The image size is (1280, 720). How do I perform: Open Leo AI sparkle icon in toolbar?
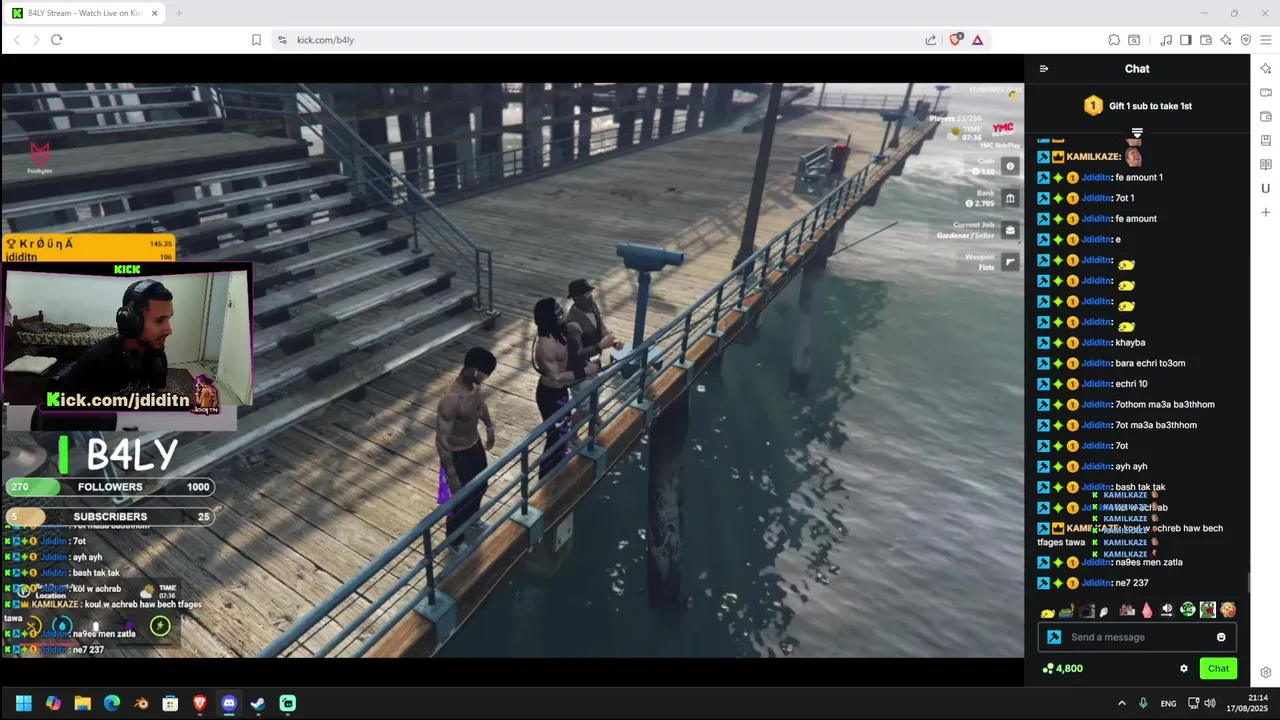[1226, 40]
